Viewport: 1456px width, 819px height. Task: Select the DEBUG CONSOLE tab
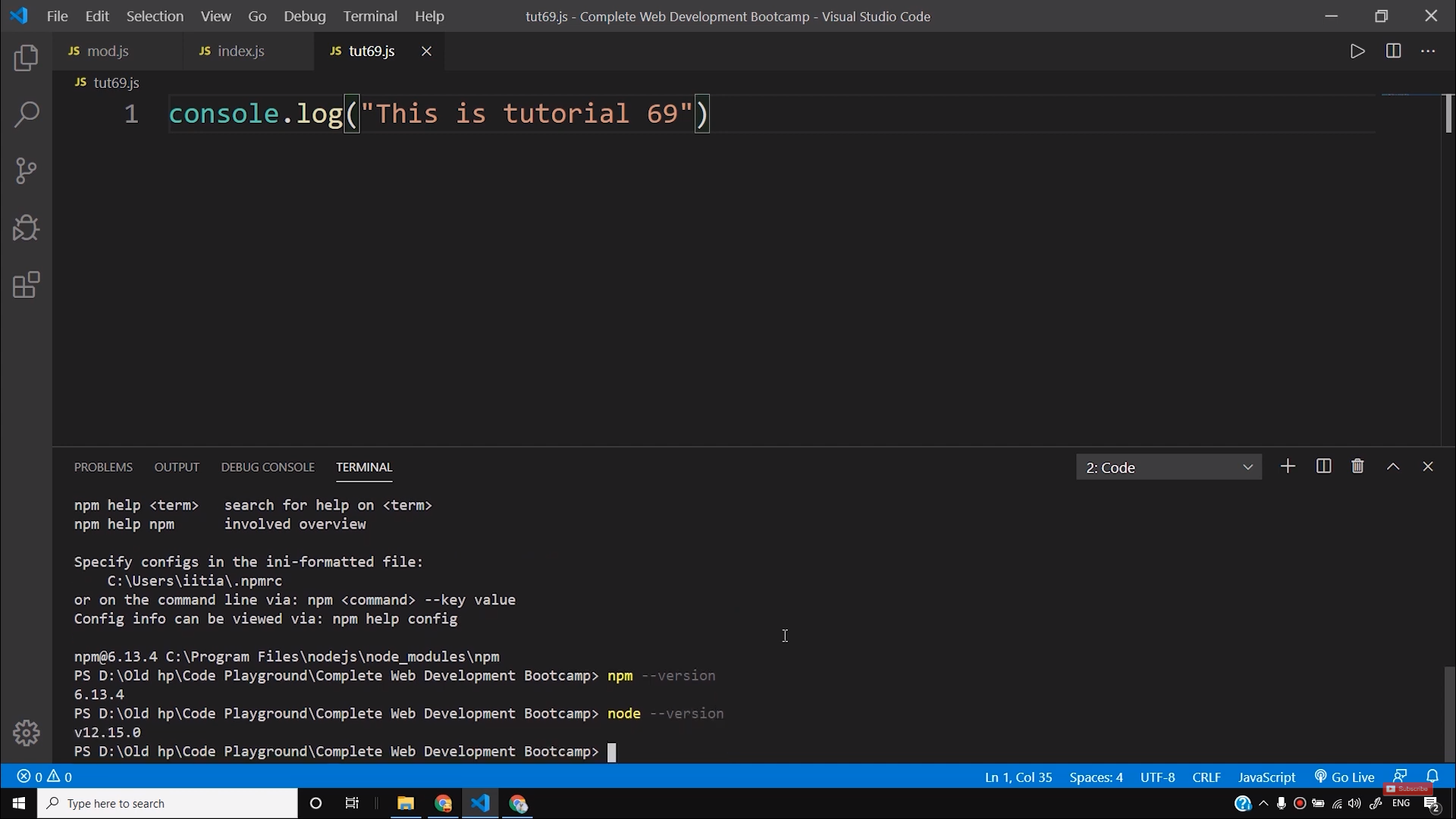(x=268, y=467)
